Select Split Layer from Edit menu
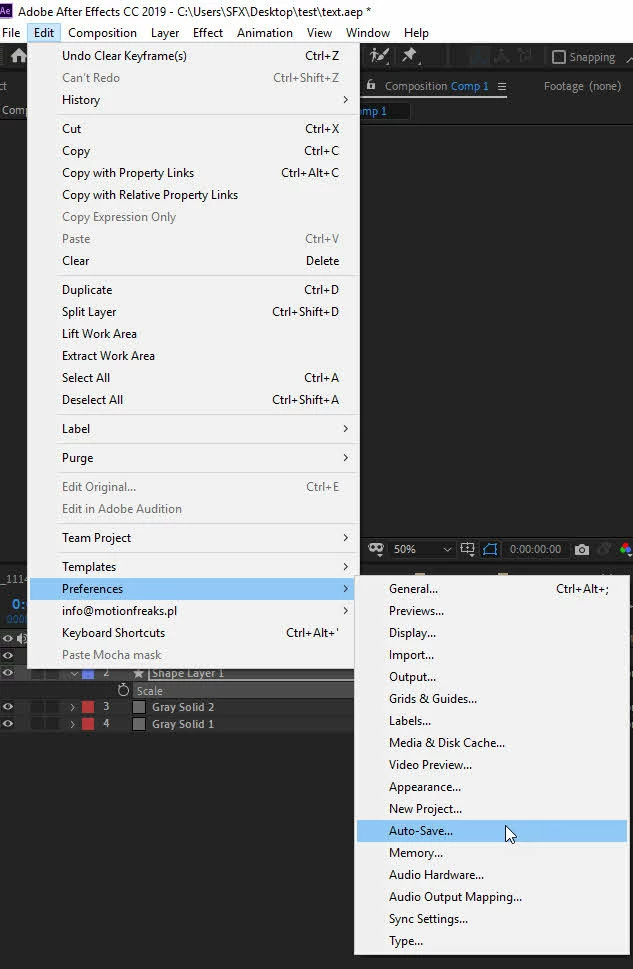The image size is (633, 969). click(195, 311)
